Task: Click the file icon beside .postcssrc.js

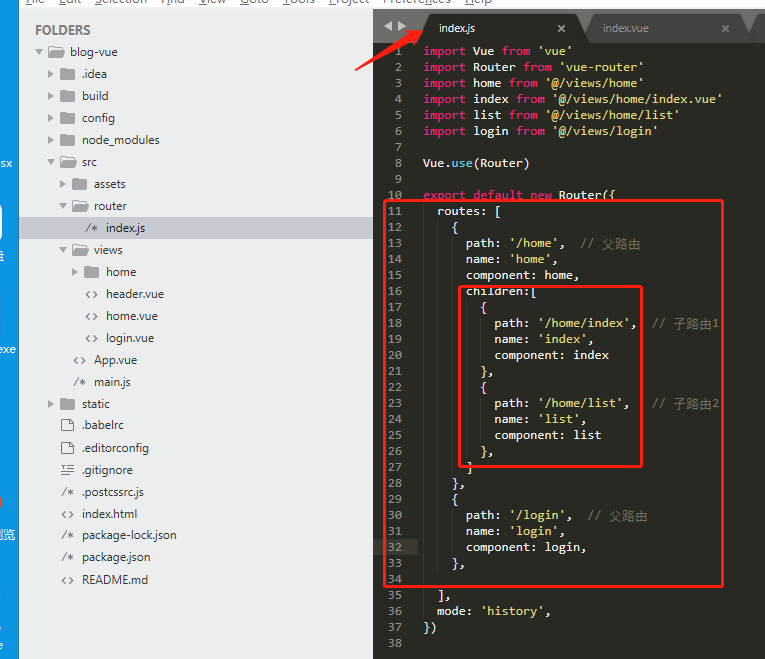Action: pyautogui.click(x=68, y=492)
